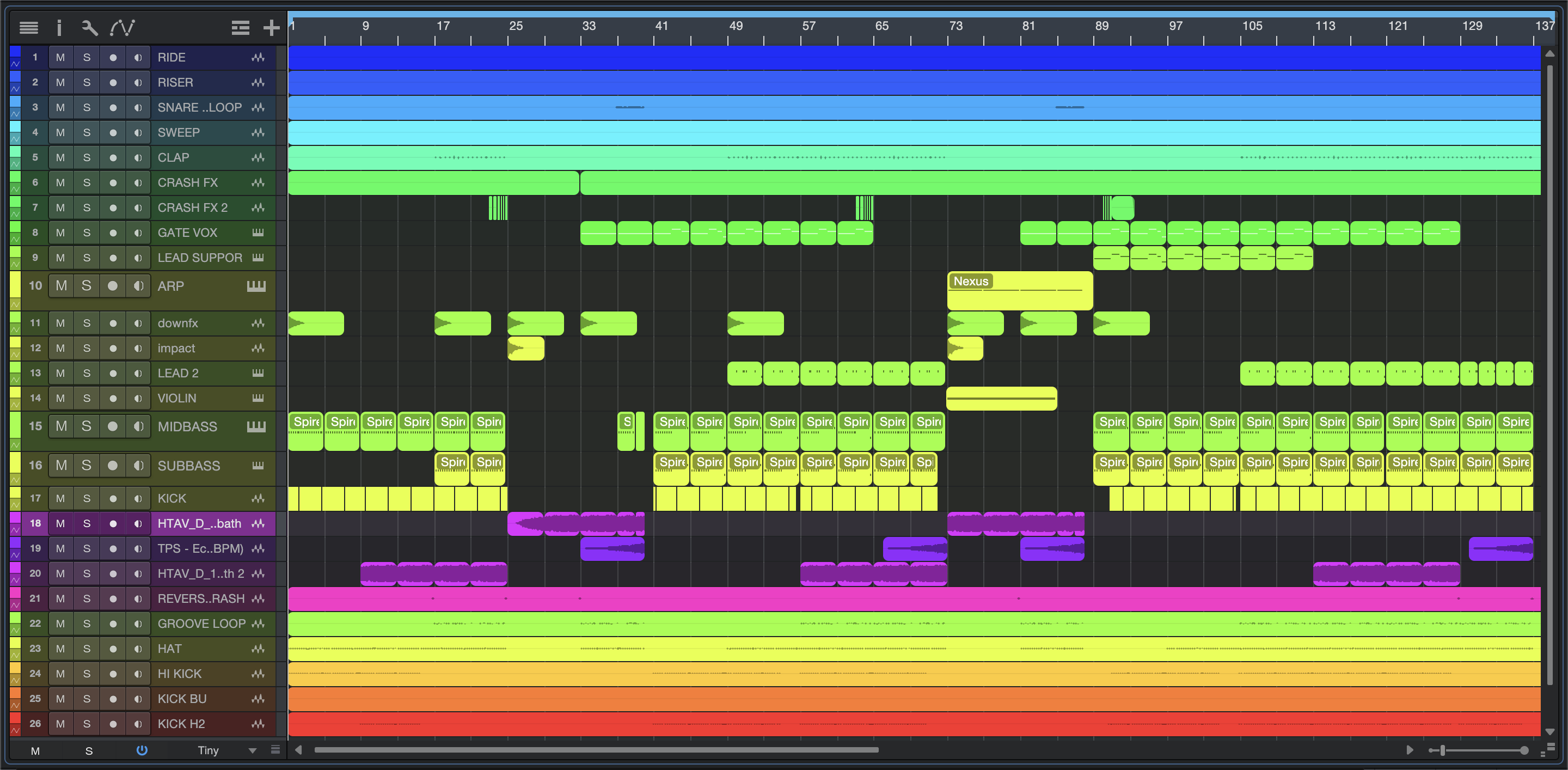Click the wrench options icon
Screen dimensions: 1568x770
coord(89,27)
